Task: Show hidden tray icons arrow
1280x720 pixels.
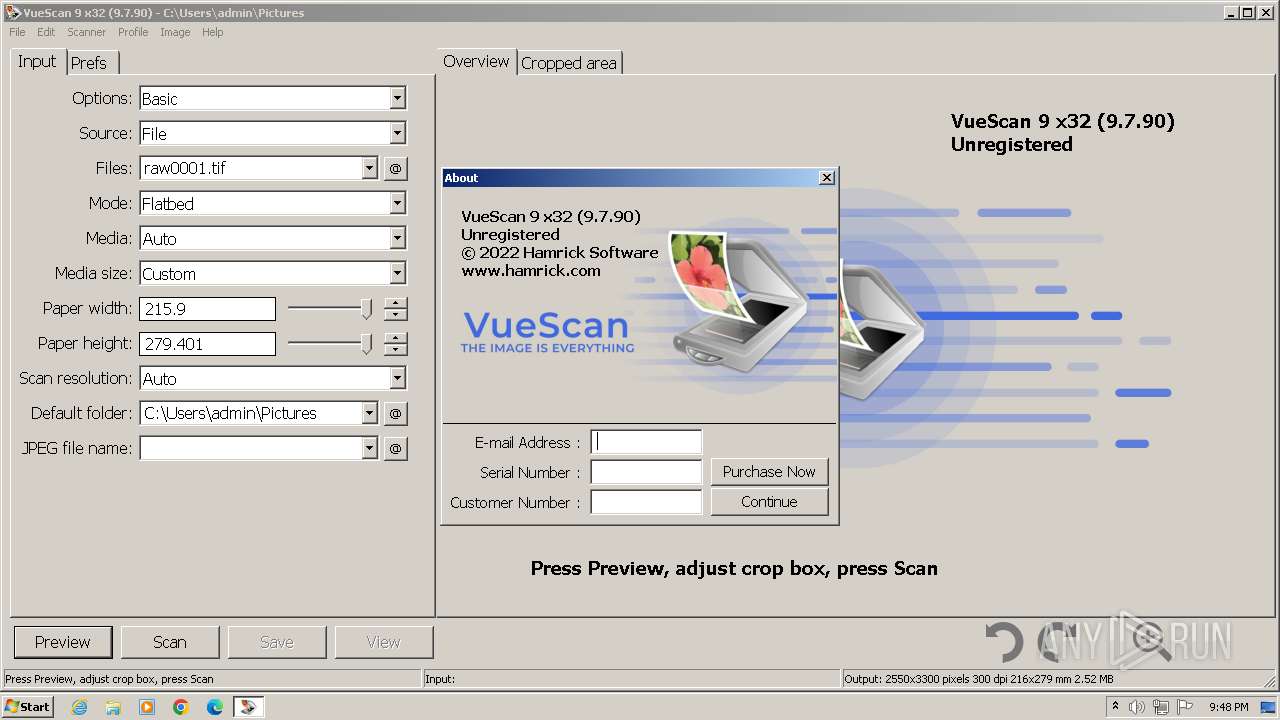Action: click(x=1115, y=707)
